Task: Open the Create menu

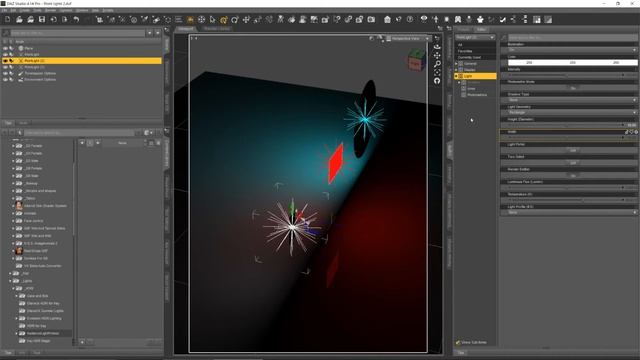Action: [24, 10]
